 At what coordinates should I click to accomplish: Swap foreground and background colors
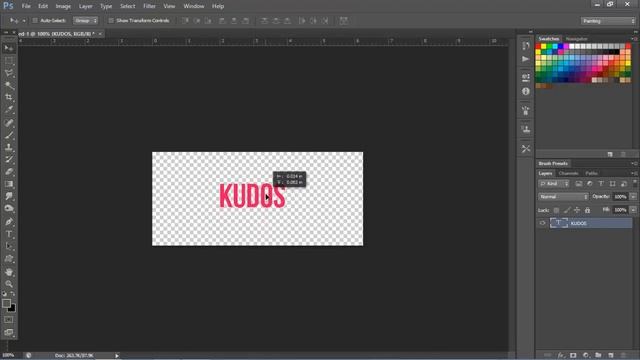(13, 293)
